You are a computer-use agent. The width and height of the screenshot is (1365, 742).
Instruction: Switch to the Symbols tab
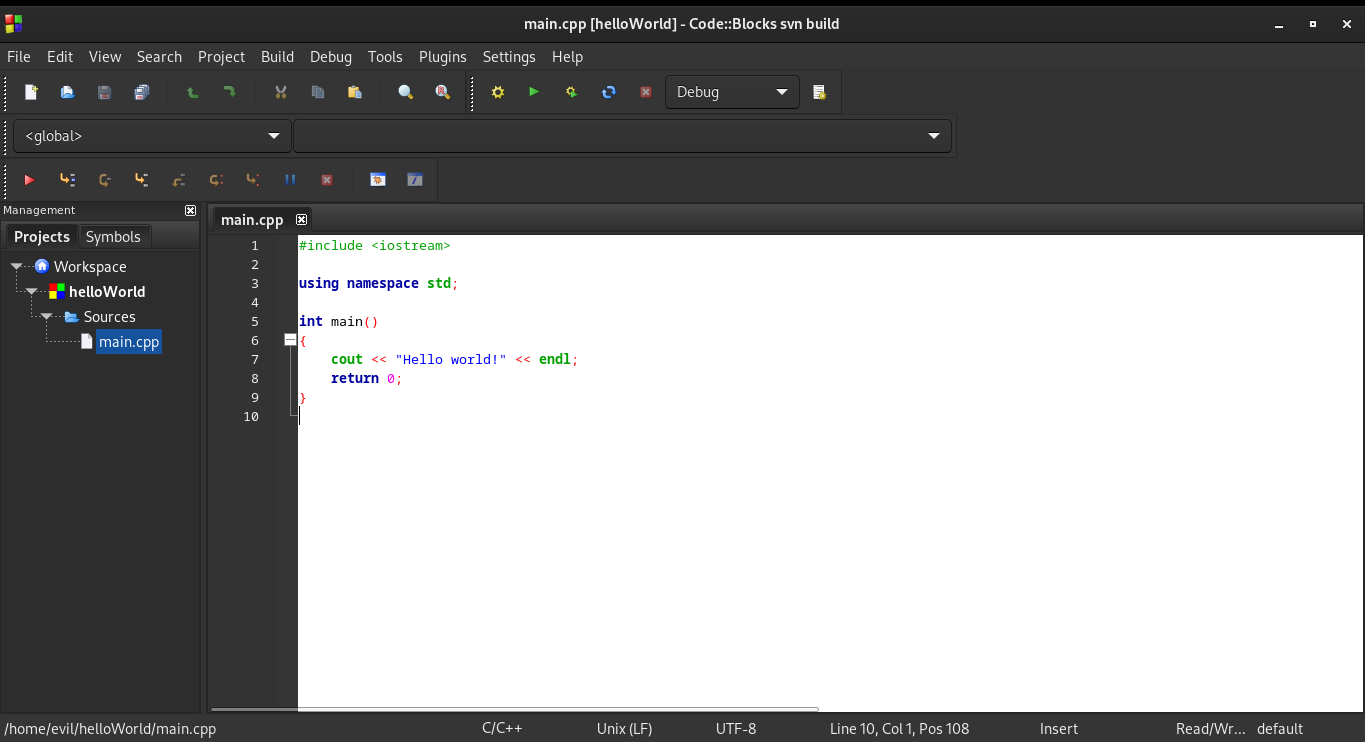tap(113, 237)
